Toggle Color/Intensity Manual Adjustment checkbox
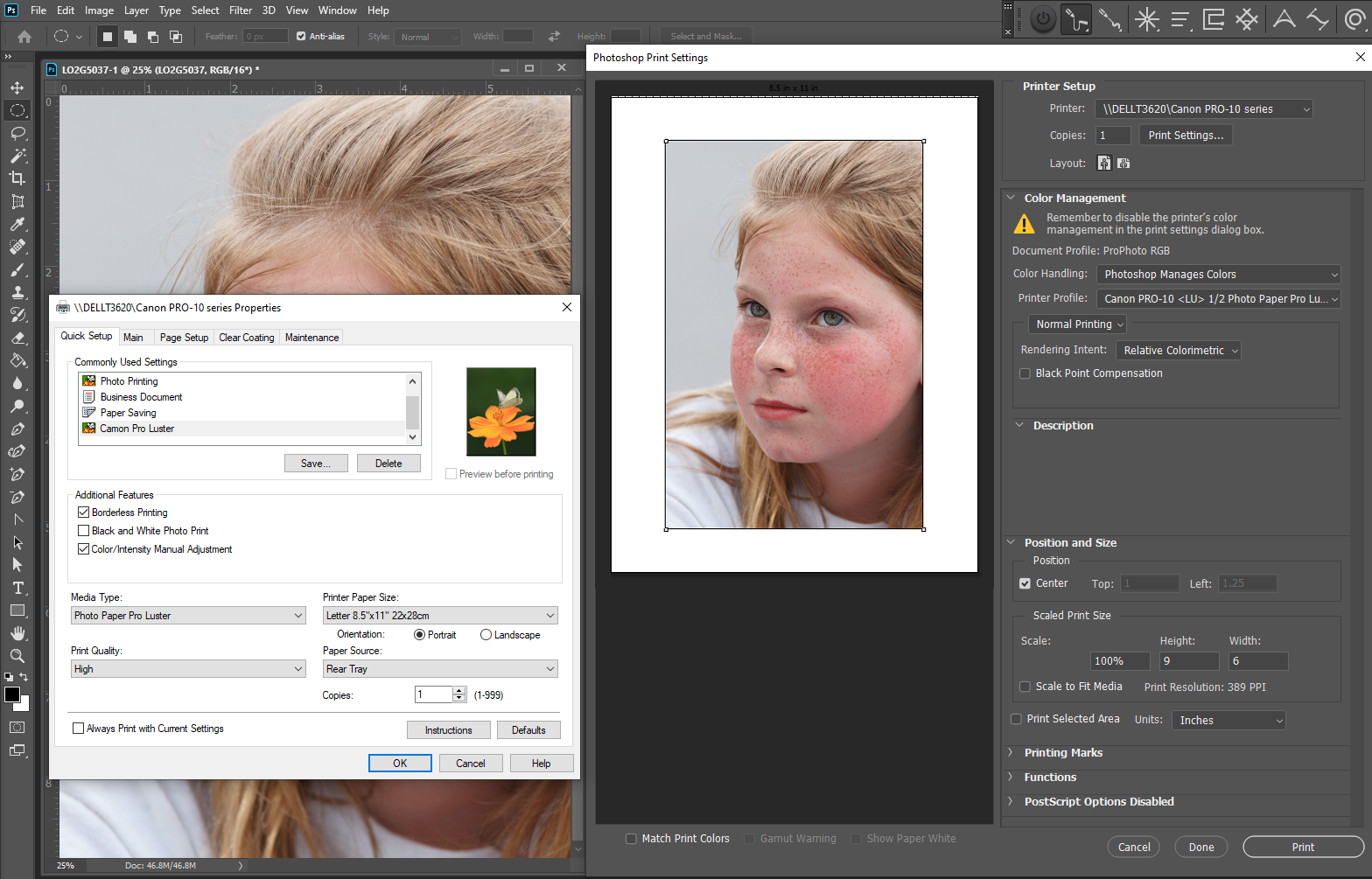The image size is (1372, 879). coord(84,549)
